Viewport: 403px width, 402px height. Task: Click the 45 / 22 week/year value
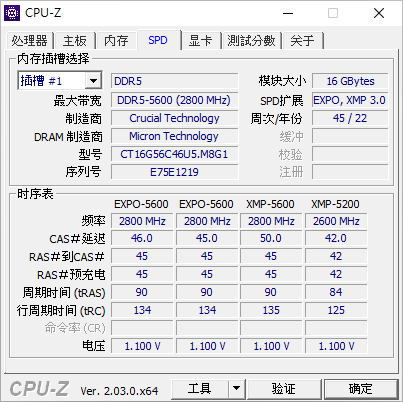click(x=350, y=118)
